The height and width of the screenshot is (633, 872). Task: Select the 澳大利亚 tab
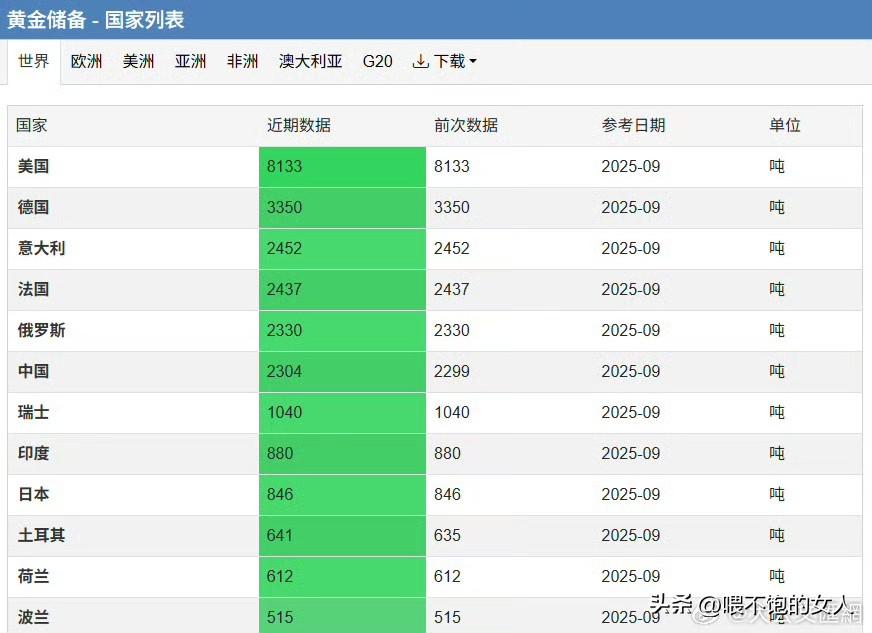click(x=310, y=61)
